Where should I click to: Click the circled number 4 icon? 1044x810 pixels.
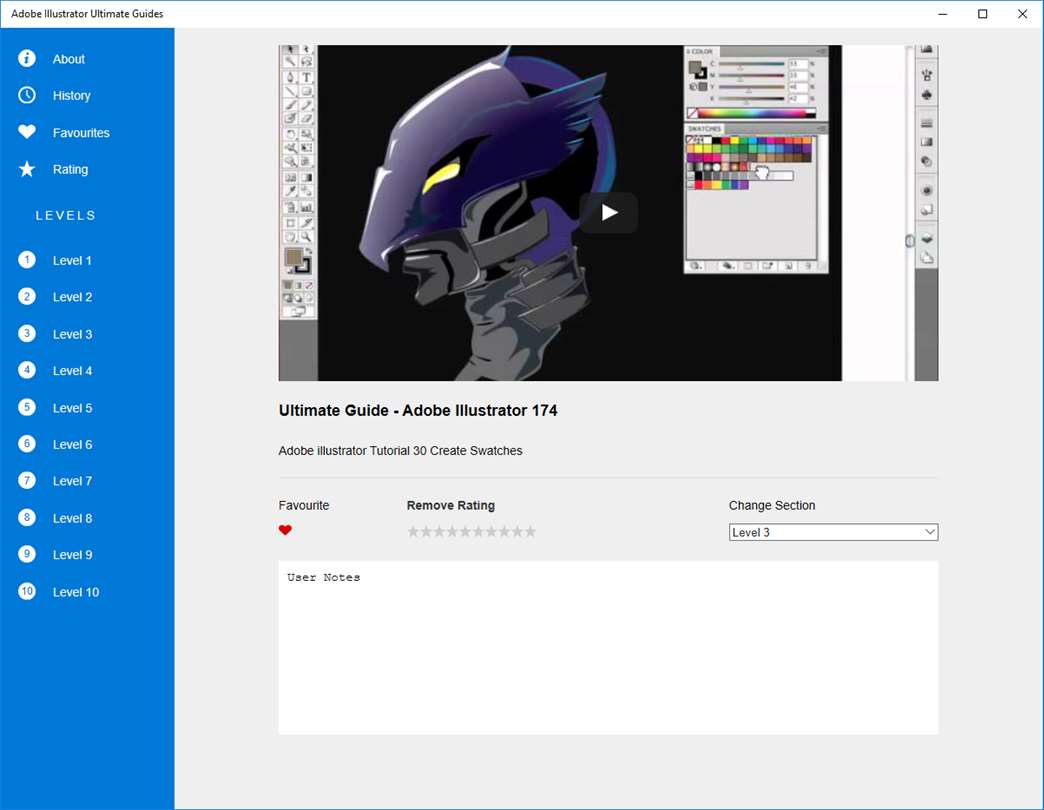point(27,370)
